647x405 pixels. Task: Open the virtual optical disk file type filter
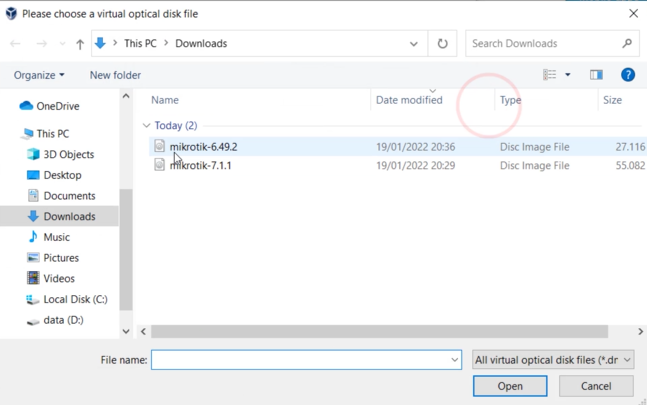(x=553, y=360)
